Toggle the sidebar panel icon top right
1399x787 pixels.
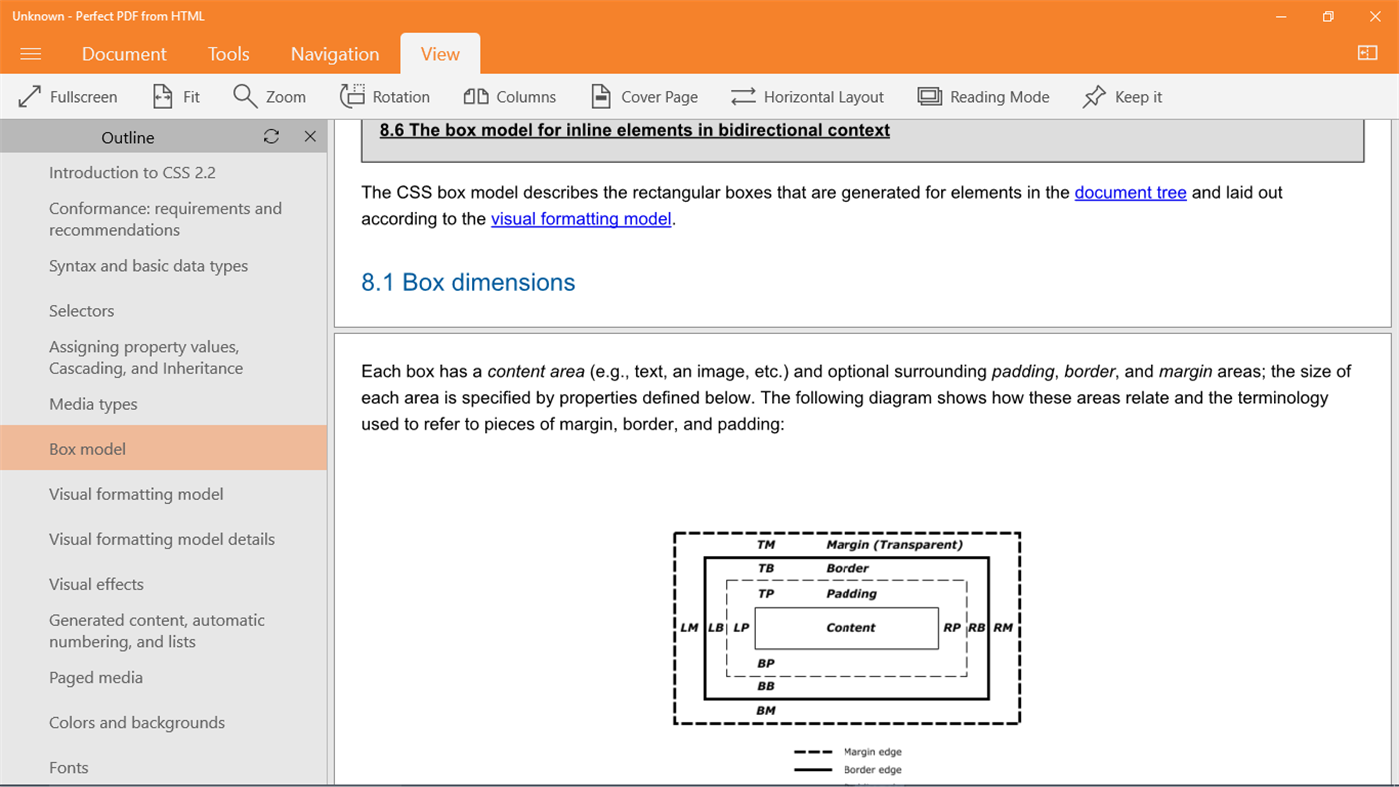(1367, 51)
